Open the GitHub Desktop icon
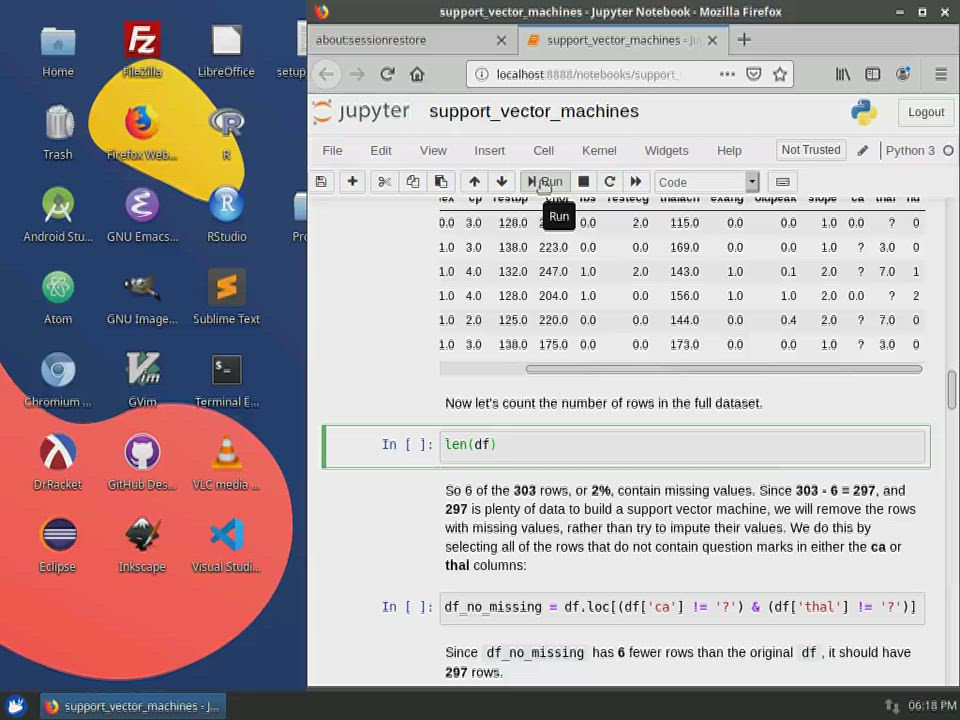This screenshot has height=720, width=960. coord(142,463)
